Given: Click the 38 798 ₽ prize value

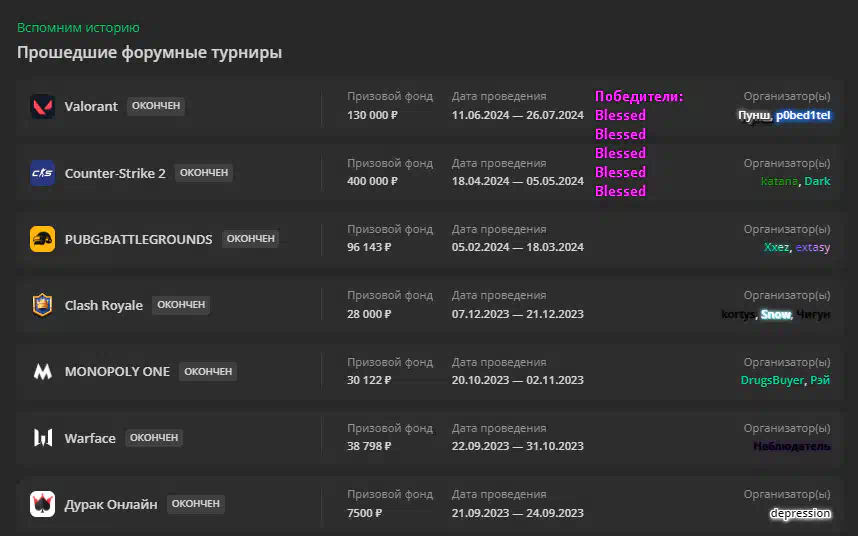Looking at the screenshot, I should pyautogui.click(x=369, y=446).
